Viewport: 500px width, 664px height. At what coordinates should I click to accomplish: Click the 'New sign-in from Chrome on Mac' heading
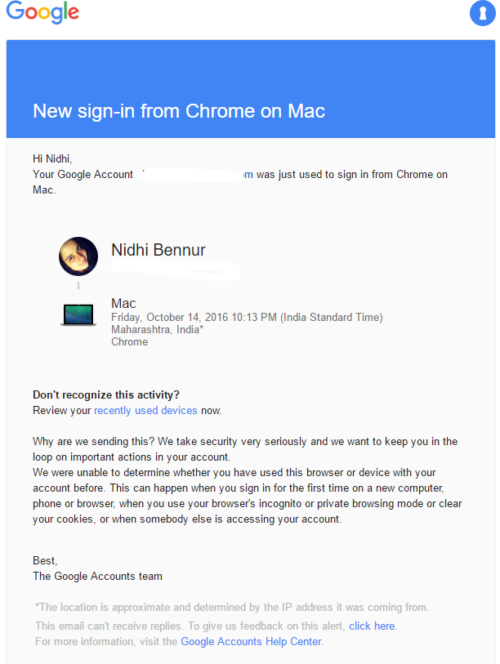179,111
